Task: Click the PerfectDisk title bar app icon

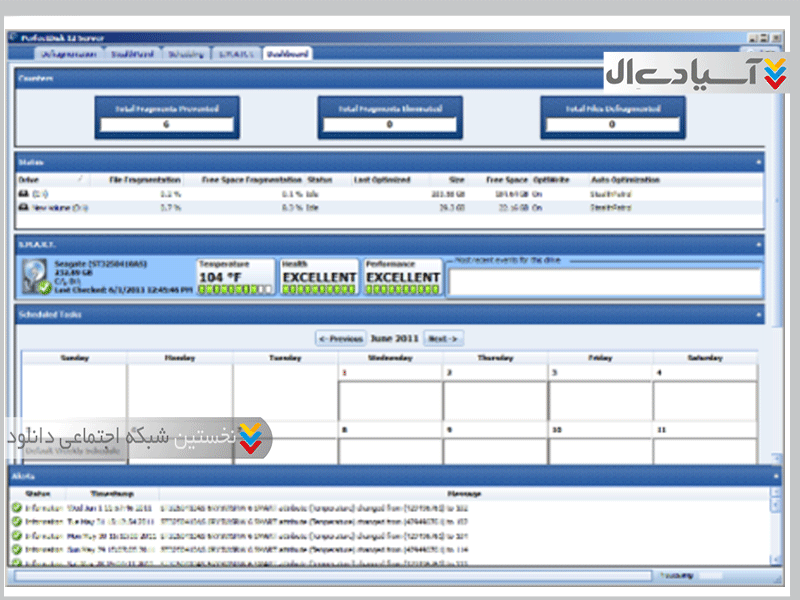Action: point(14,38)
